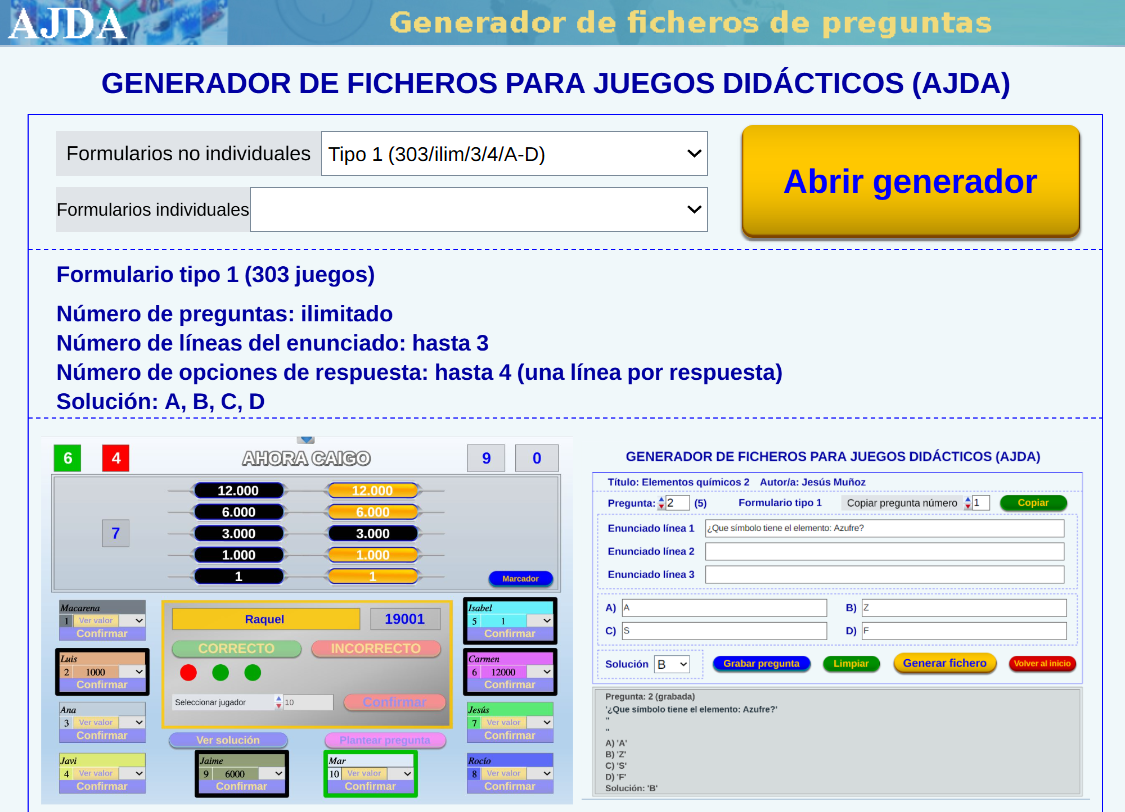Click the AJDA logo in header
1125x812 pixels.
tap(66, 23)
